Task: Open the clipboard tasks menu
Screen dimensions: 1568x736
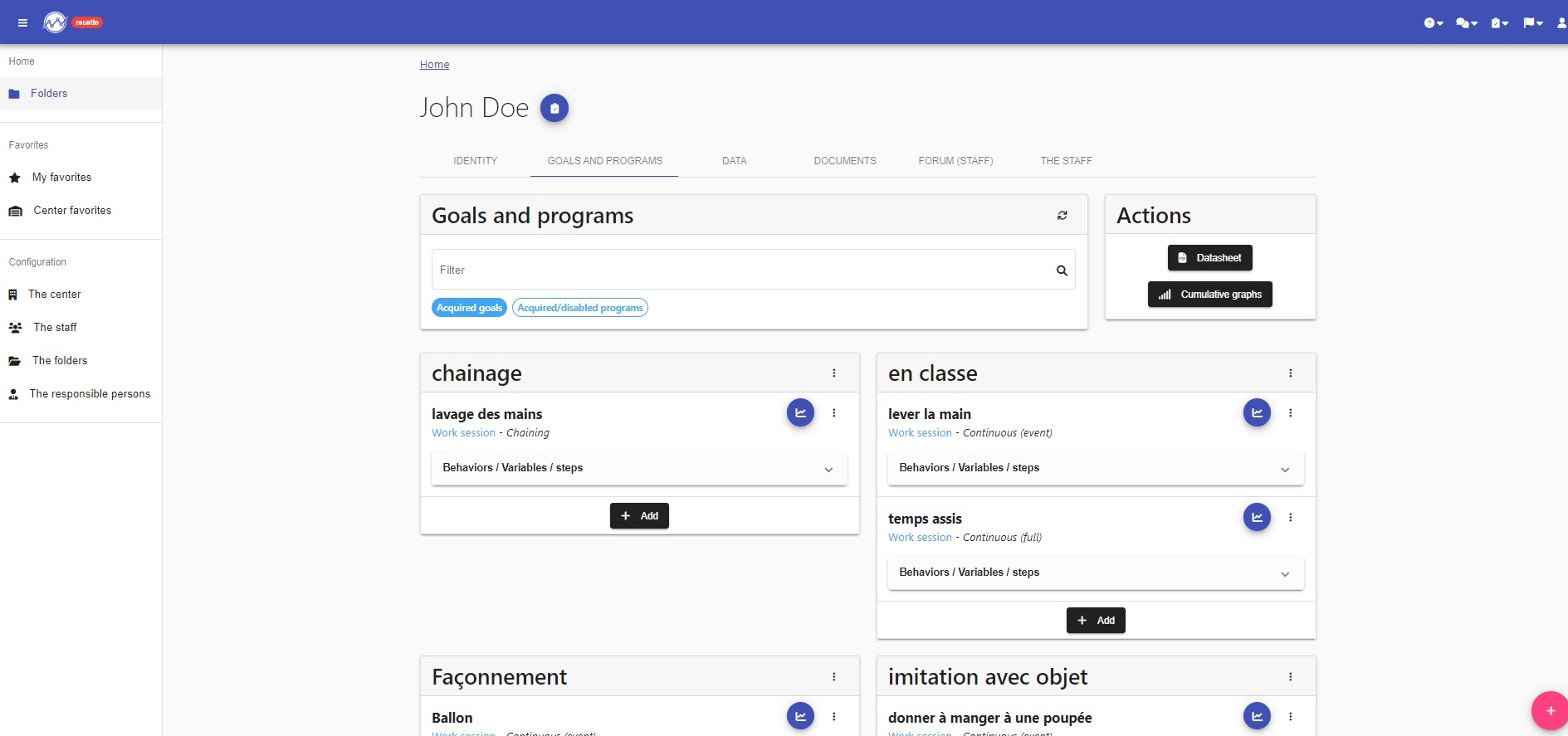Action: pos(1499,23)
